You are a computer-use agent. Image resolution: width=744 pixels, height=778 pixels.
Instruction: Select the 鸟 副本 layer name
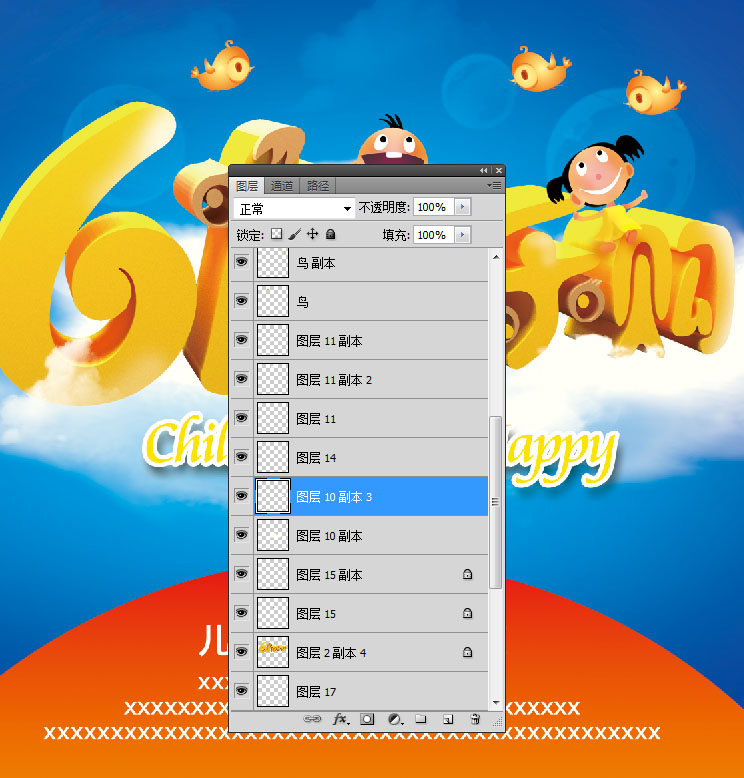pos(316,263)
